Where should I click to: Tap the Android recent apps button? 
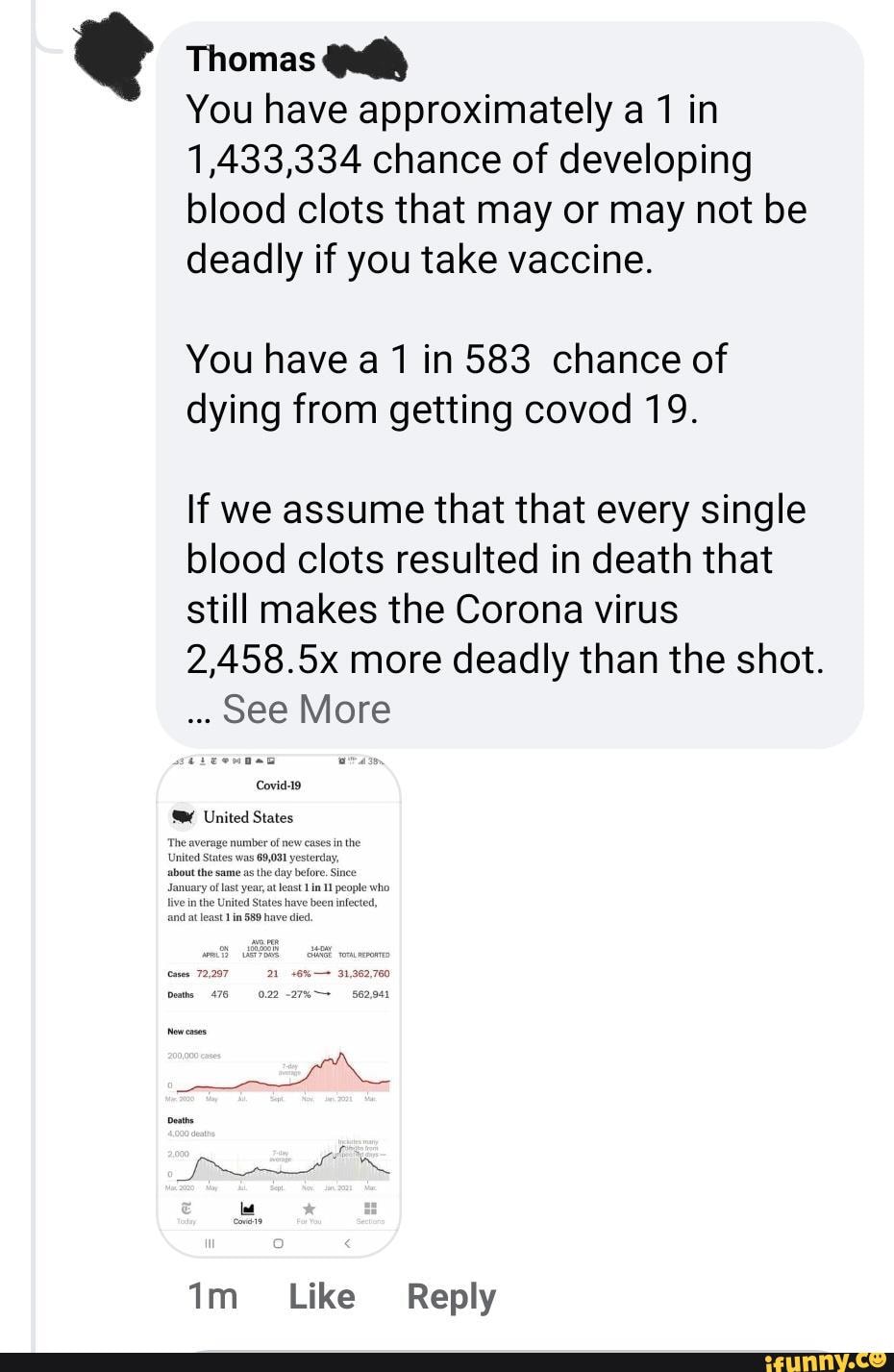(209, 1243)
